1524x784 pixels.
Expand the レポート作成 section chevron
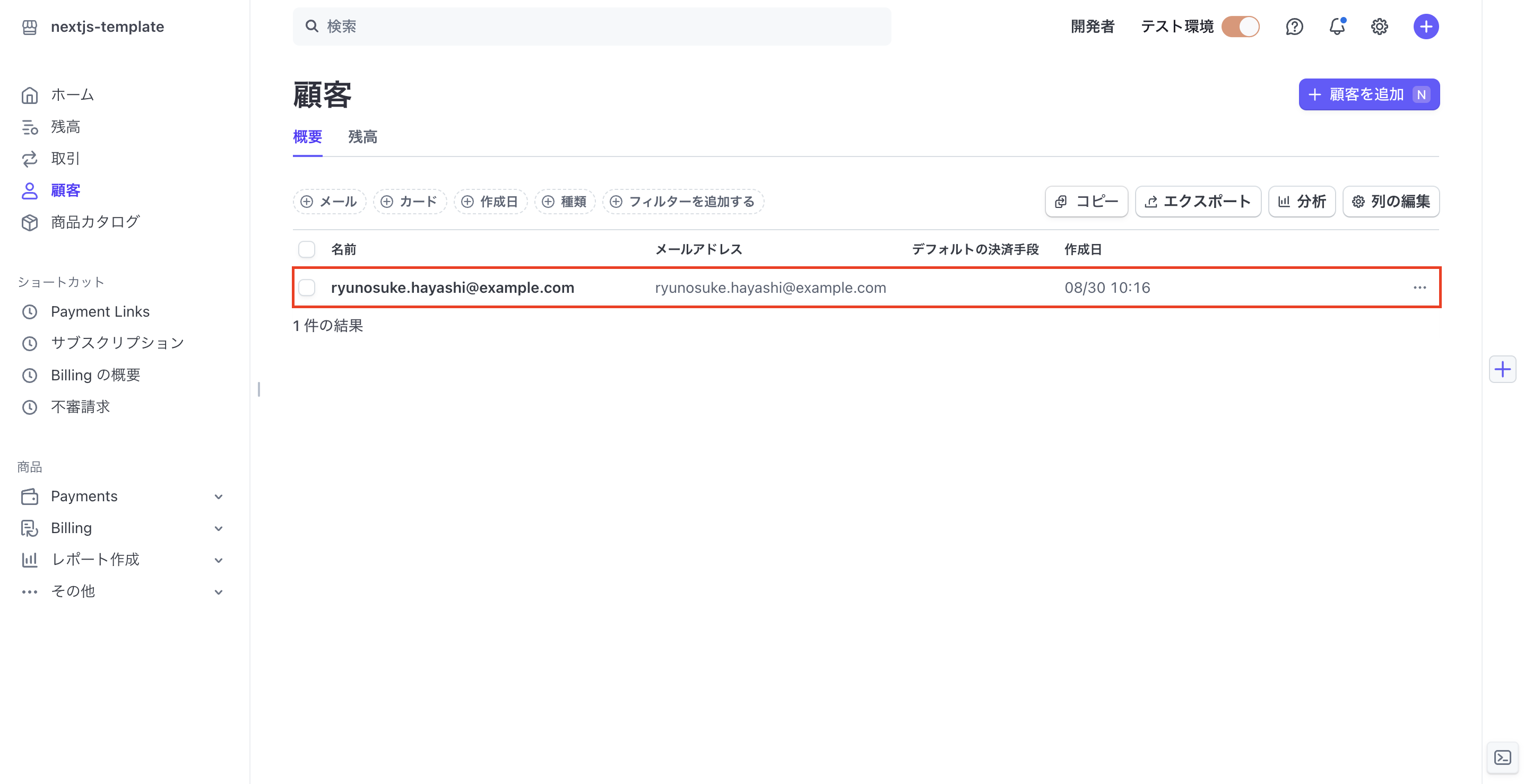pos(218,560)
